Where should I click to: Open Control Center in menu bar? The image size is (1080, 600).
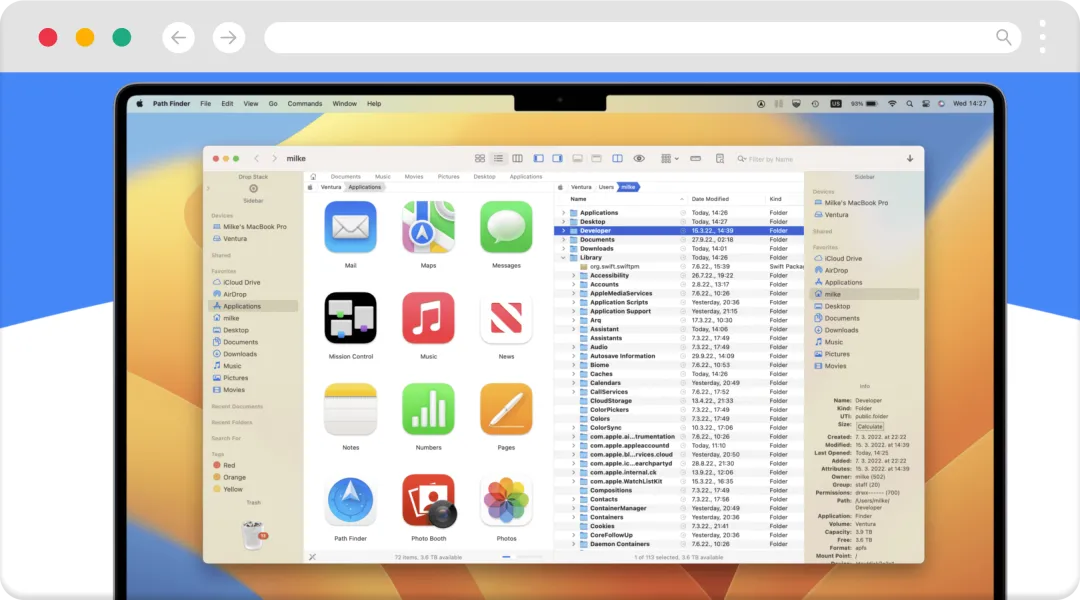[x=926, y=103]
